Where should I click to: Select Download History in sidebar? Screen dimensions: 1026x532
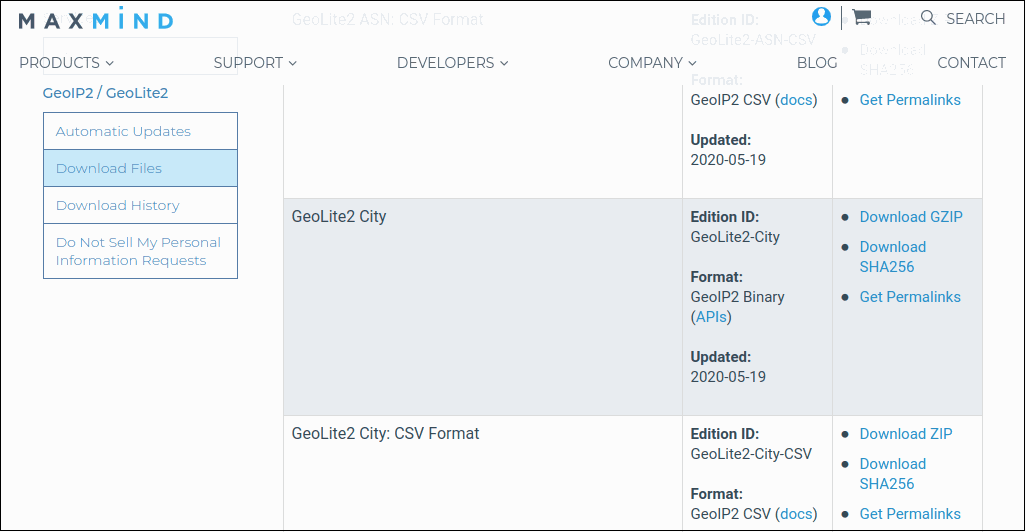click(x=141, y=205)
